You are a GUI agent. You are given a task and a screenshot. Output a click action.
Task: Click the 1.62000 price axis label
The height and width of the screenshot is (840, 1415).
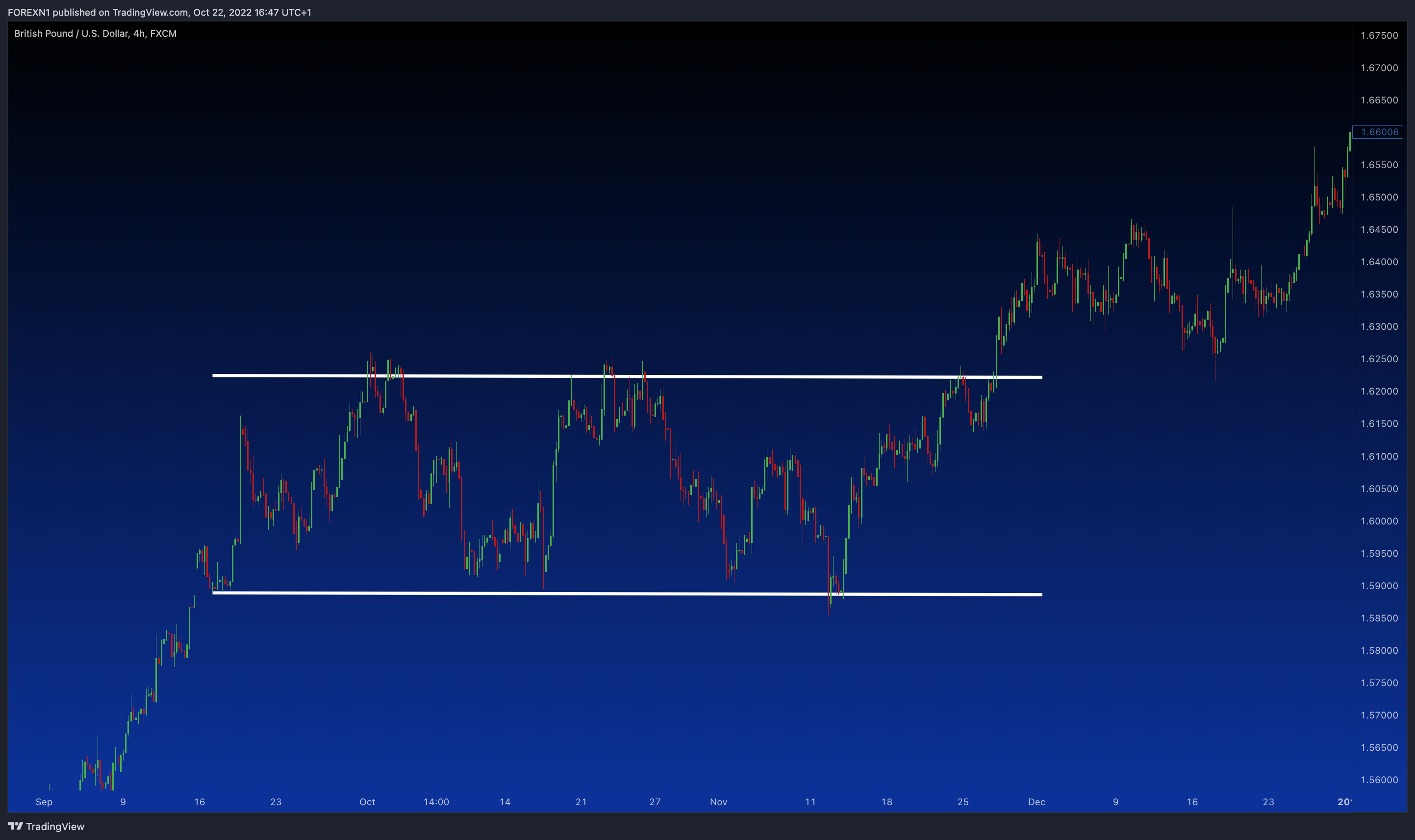tap(1379, 391)
